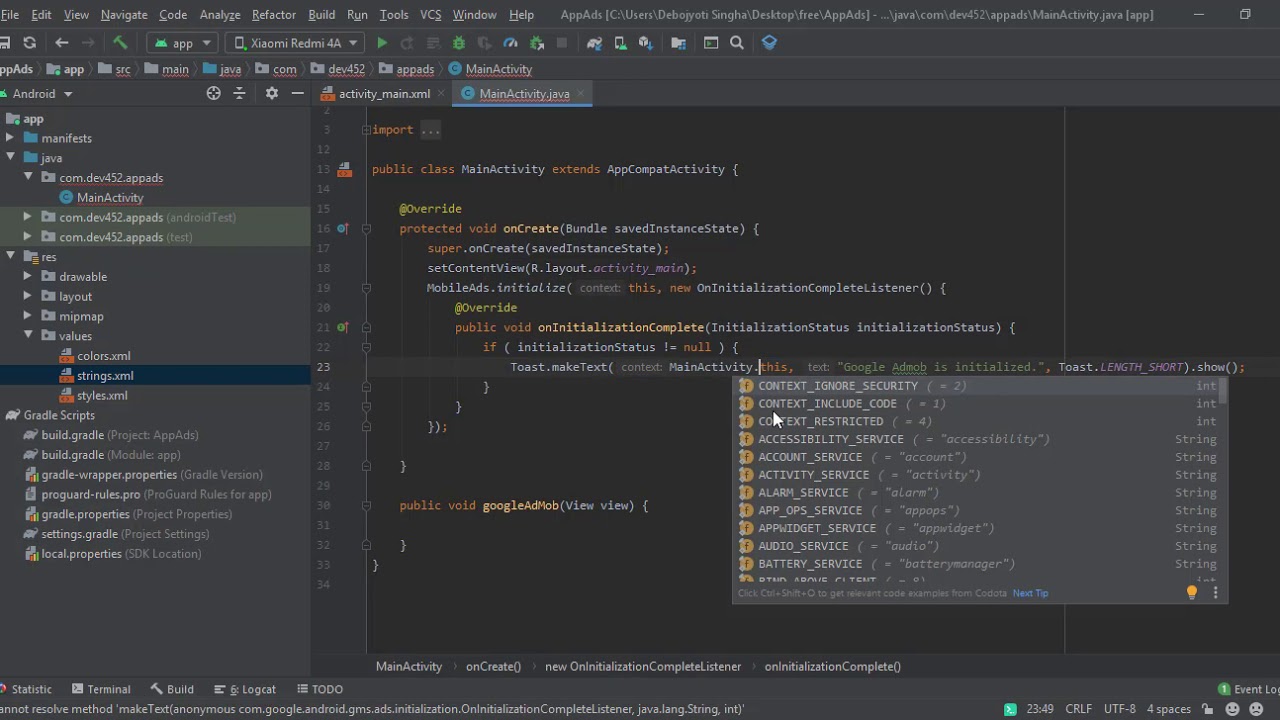Click the Collapse All icon in project panel

239,93
